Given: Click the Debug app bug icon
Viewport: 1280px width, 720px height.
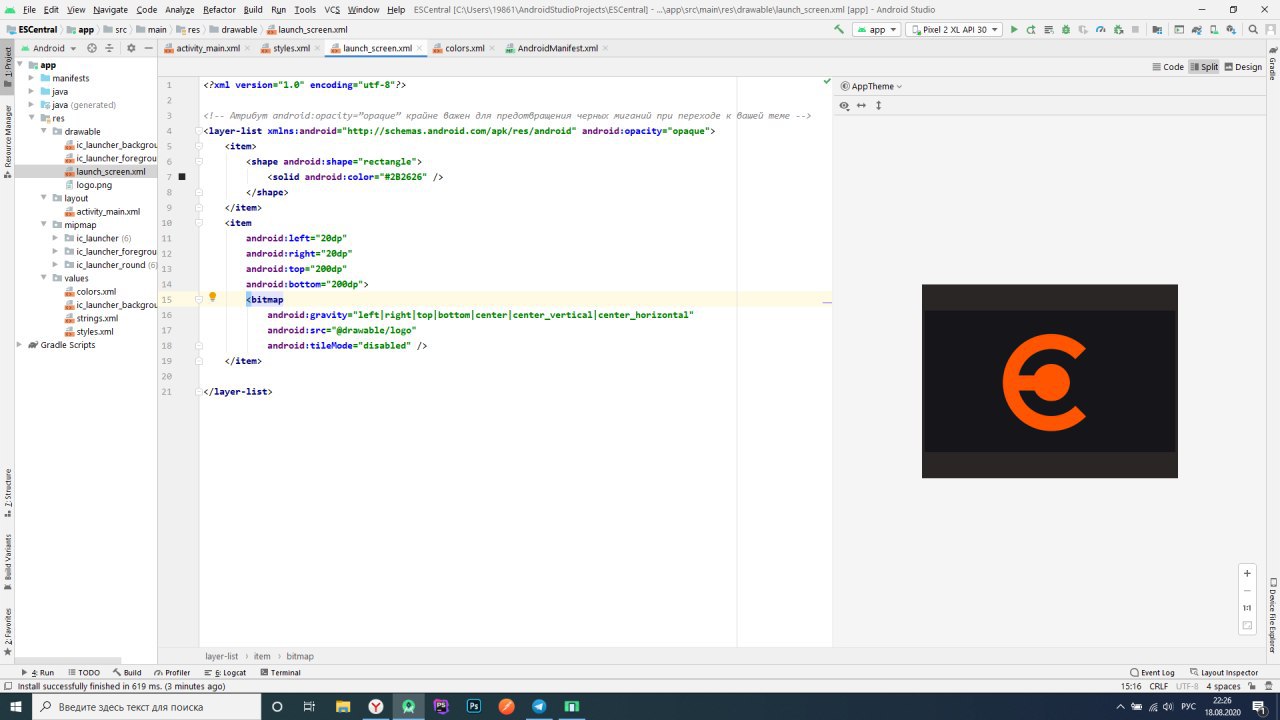Looking at the screenshot, I should click(x=1066, y=30).
